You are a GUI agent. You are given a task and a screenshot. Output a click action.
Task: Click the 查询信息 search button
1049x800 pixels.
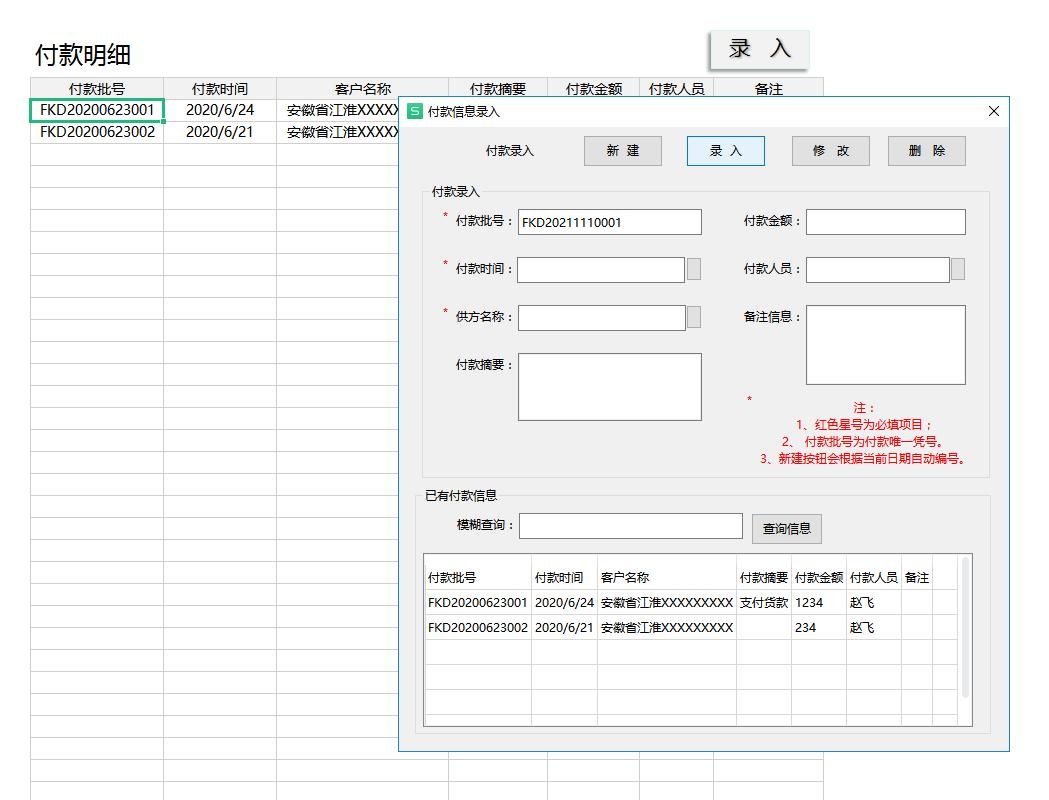pyautogui.click(x=786, y=528)
